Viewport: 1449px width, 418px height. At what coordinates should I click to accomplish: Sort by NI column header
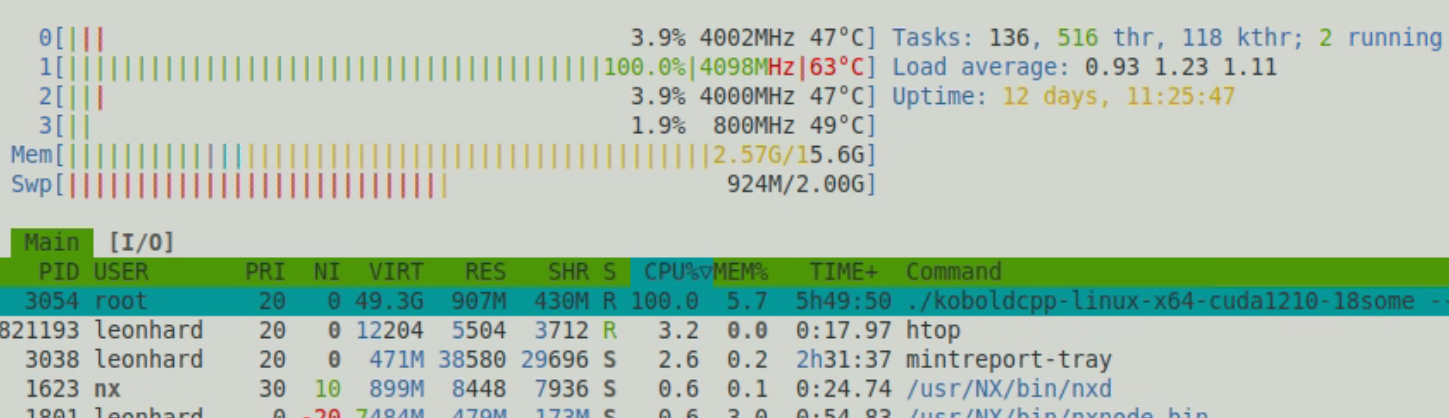tap(327, 272)
